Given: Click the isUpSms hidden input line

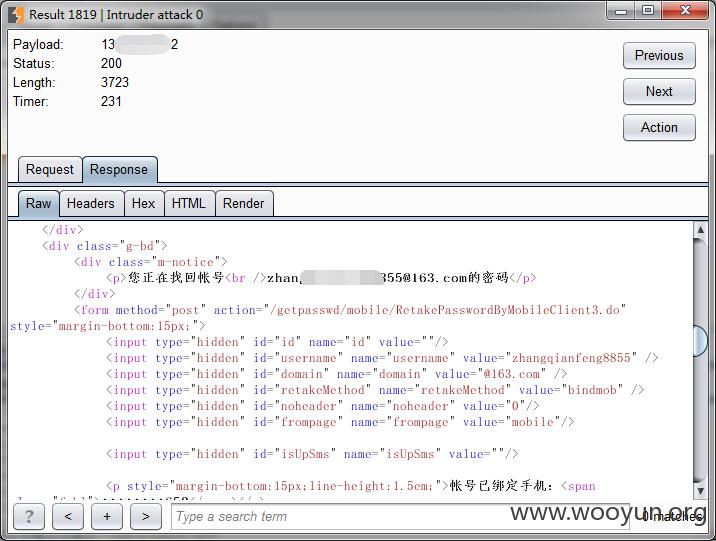Looking at the screenshot, I should coord(312,454).
